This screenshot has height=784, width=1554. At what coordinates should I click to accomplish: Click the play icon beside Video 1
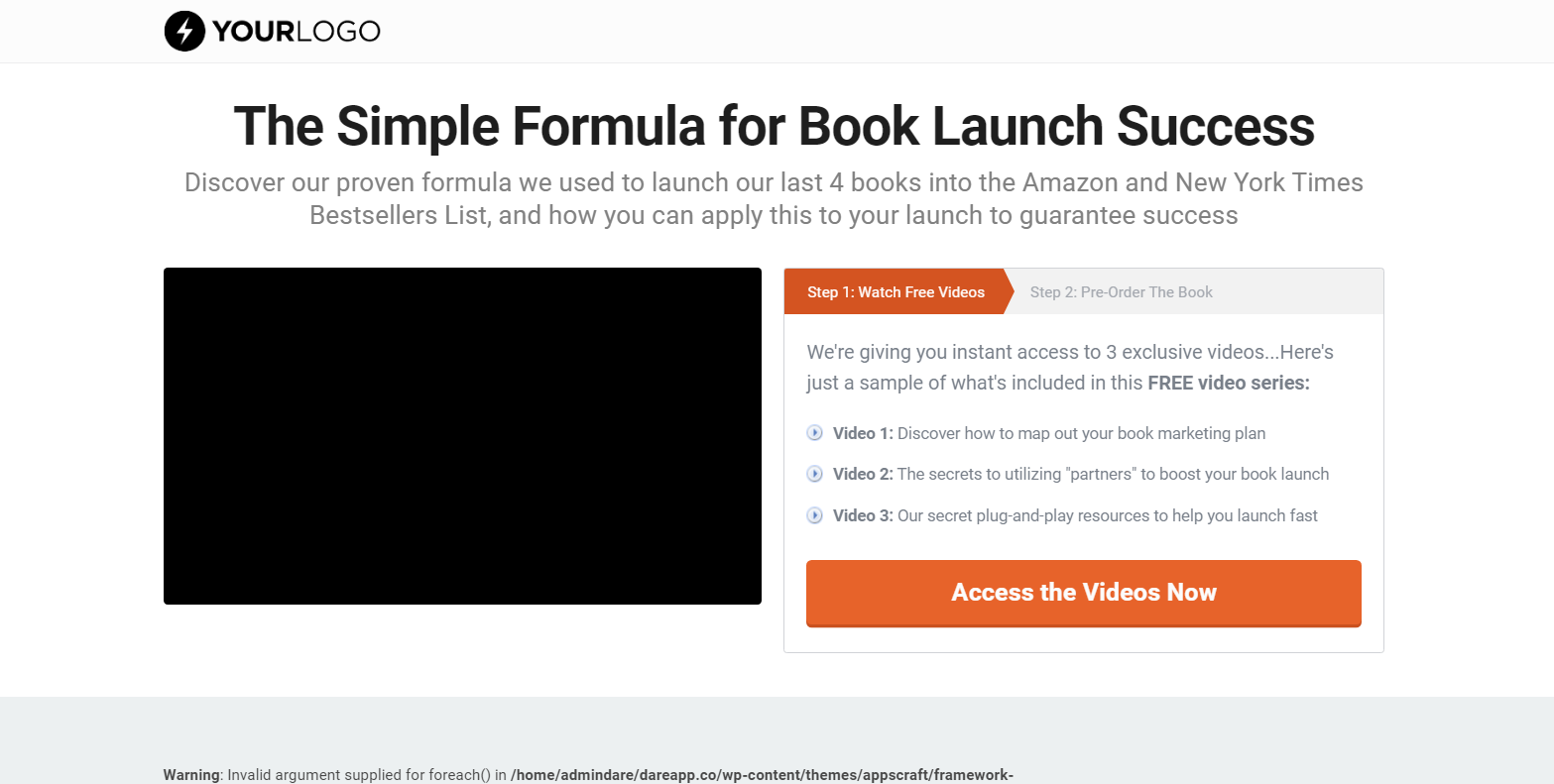pyautogui.click(x=815, y=433)
